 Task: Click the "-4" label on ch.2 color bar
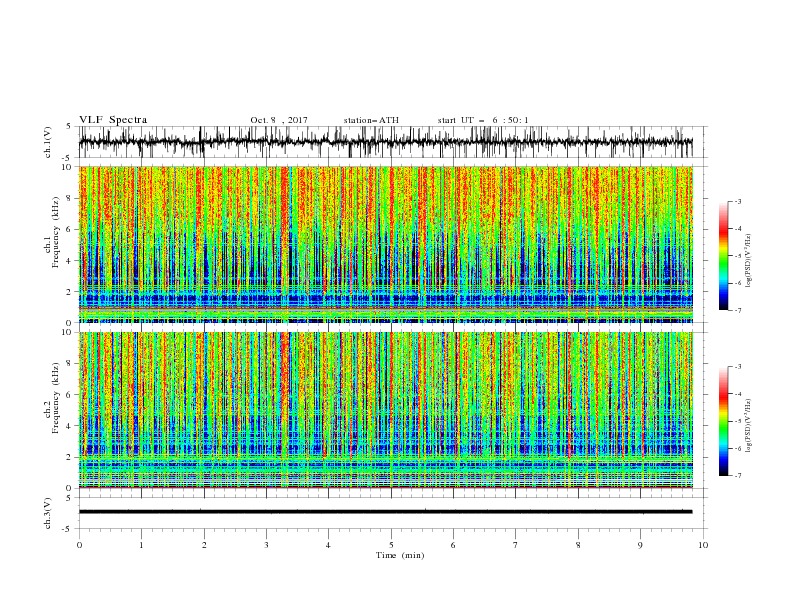(737, 394)
